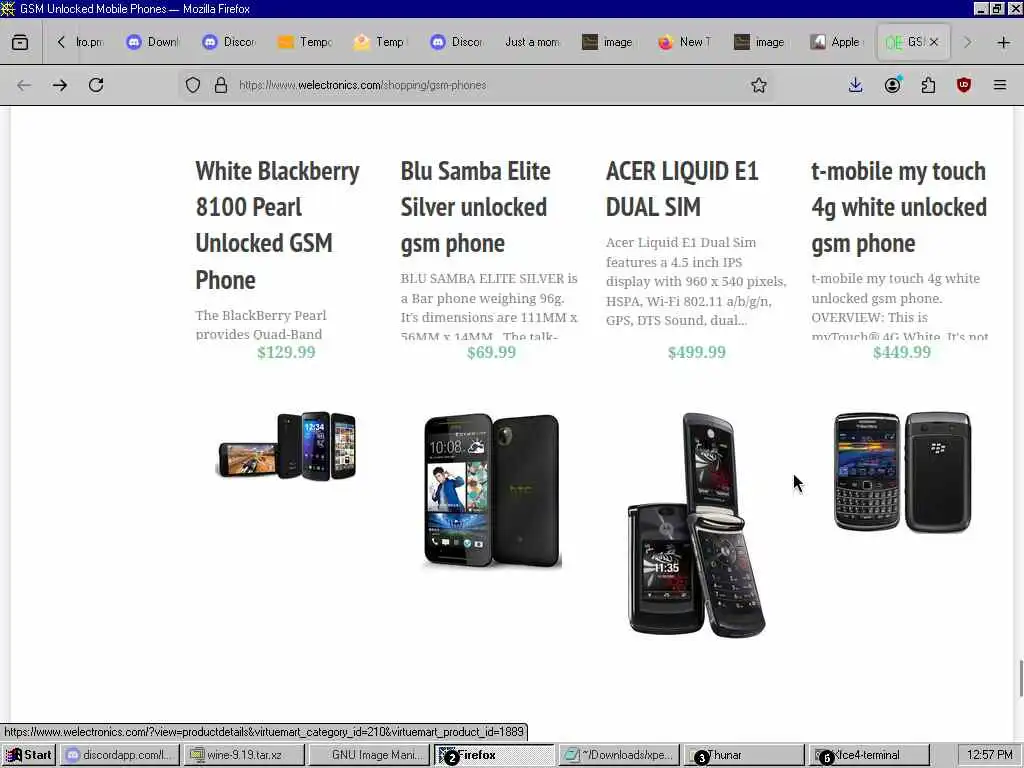Image resolution: width=1024 pixels, height=768 pixels.
Task: Open ACER LIQUID E1 DUAL SIM title
Action: tap(682, 189)
